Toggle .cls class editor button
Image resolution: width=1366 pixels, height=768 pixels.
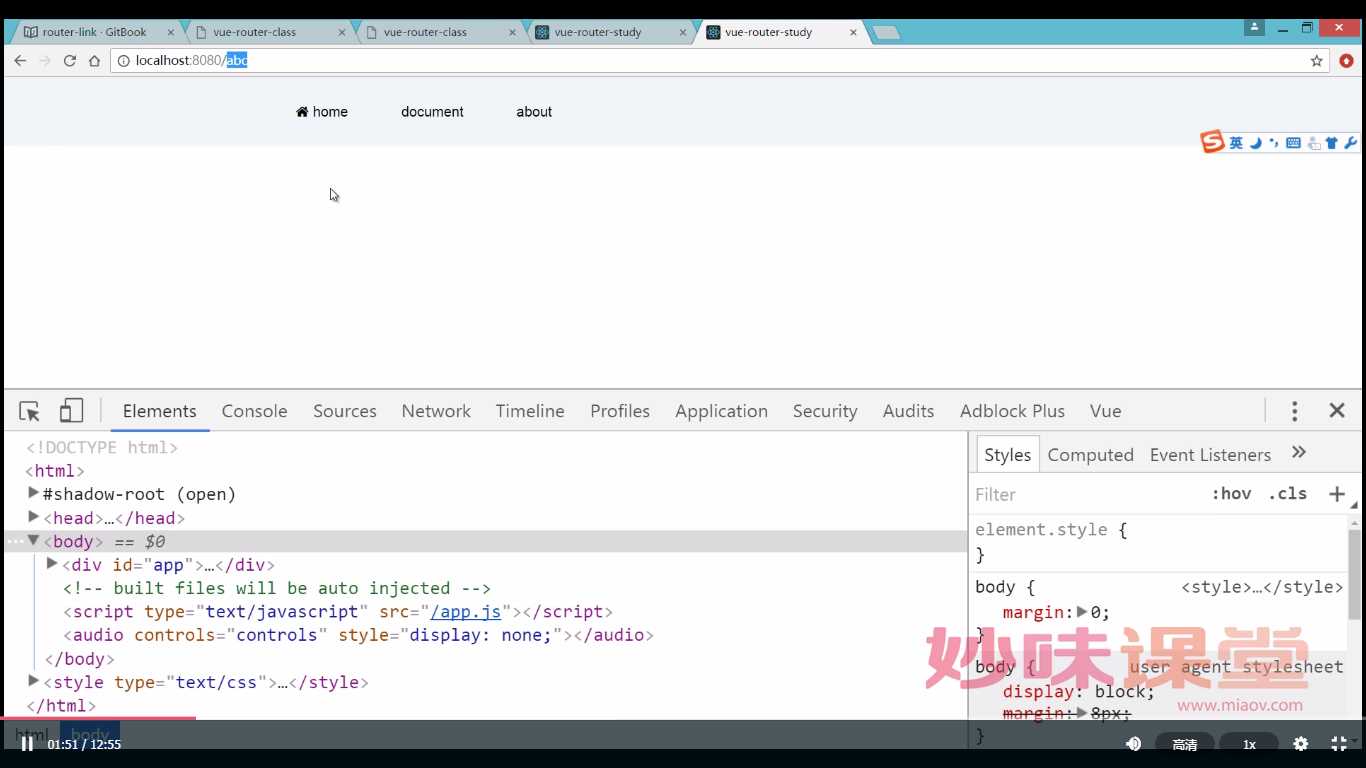[x=1288, y=494]
